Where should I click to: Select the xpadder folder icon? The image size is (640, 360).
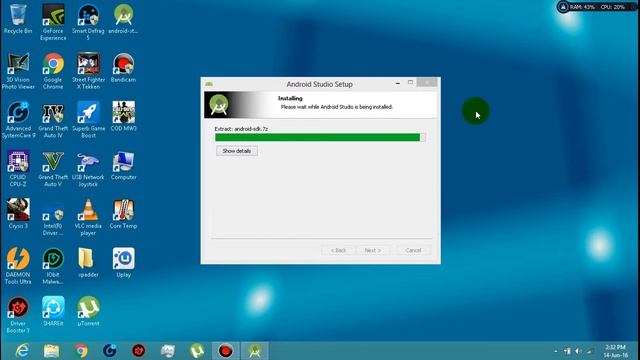[x=88, y=262]
